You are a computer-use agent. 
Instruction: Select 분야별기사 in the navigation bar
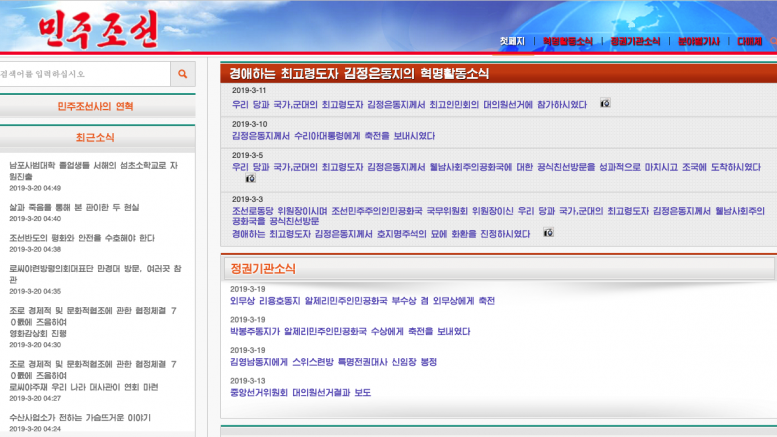click(x=699, y=42)
